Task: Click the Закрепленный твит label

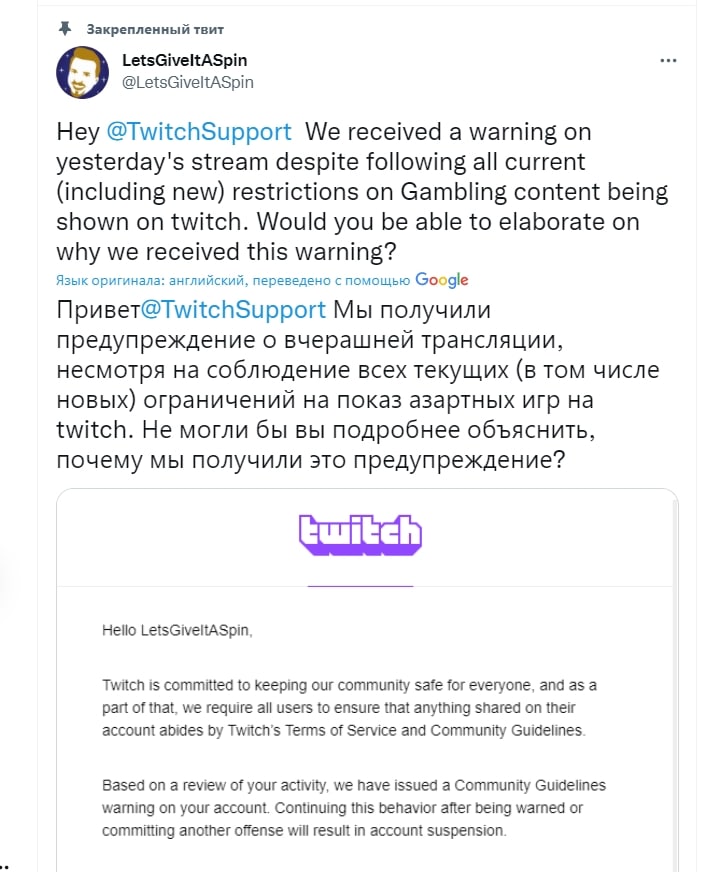Action: tap(154, 28)
